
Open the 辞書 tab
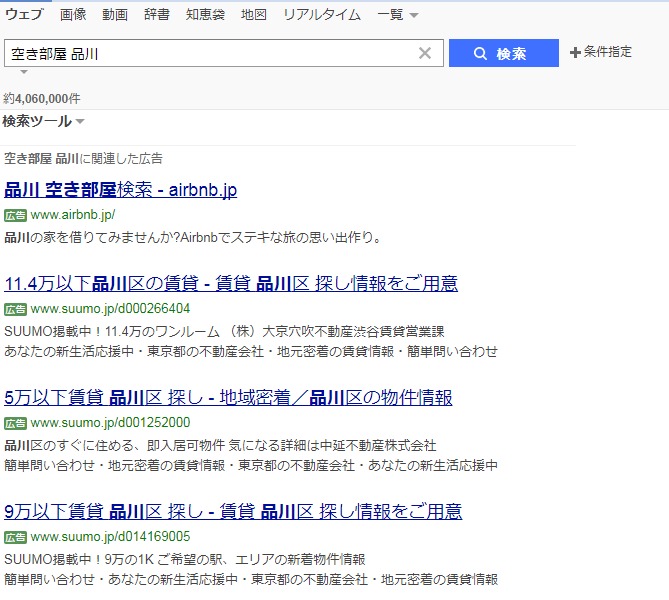click(x=157, y=15)
